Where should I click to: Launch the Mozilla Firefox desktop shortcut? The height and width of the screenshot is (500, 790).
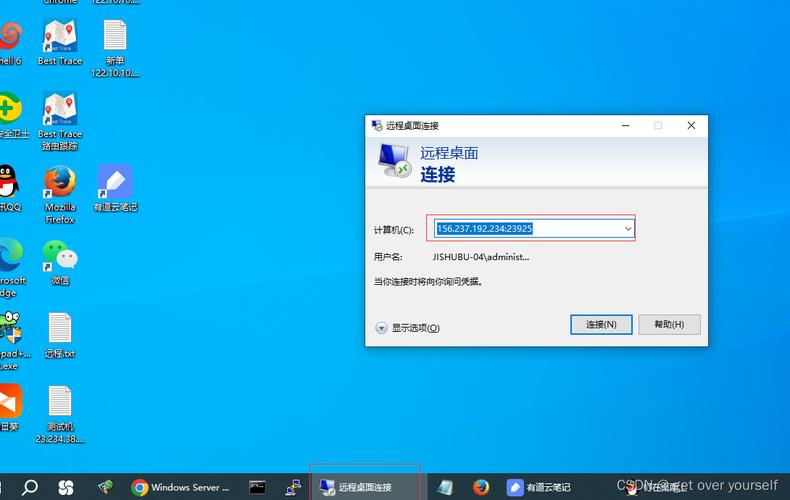tap(60, 194)
